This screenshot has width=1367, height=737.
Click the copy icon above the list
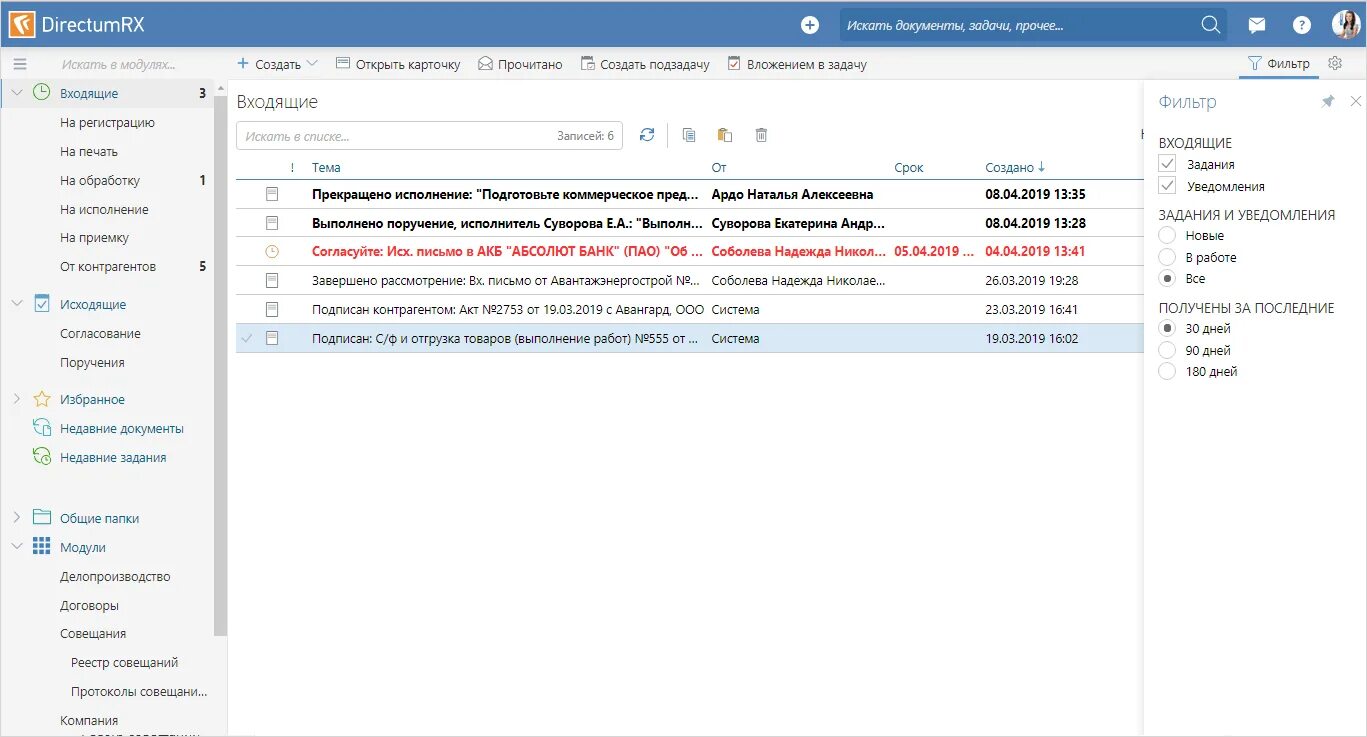687,134
